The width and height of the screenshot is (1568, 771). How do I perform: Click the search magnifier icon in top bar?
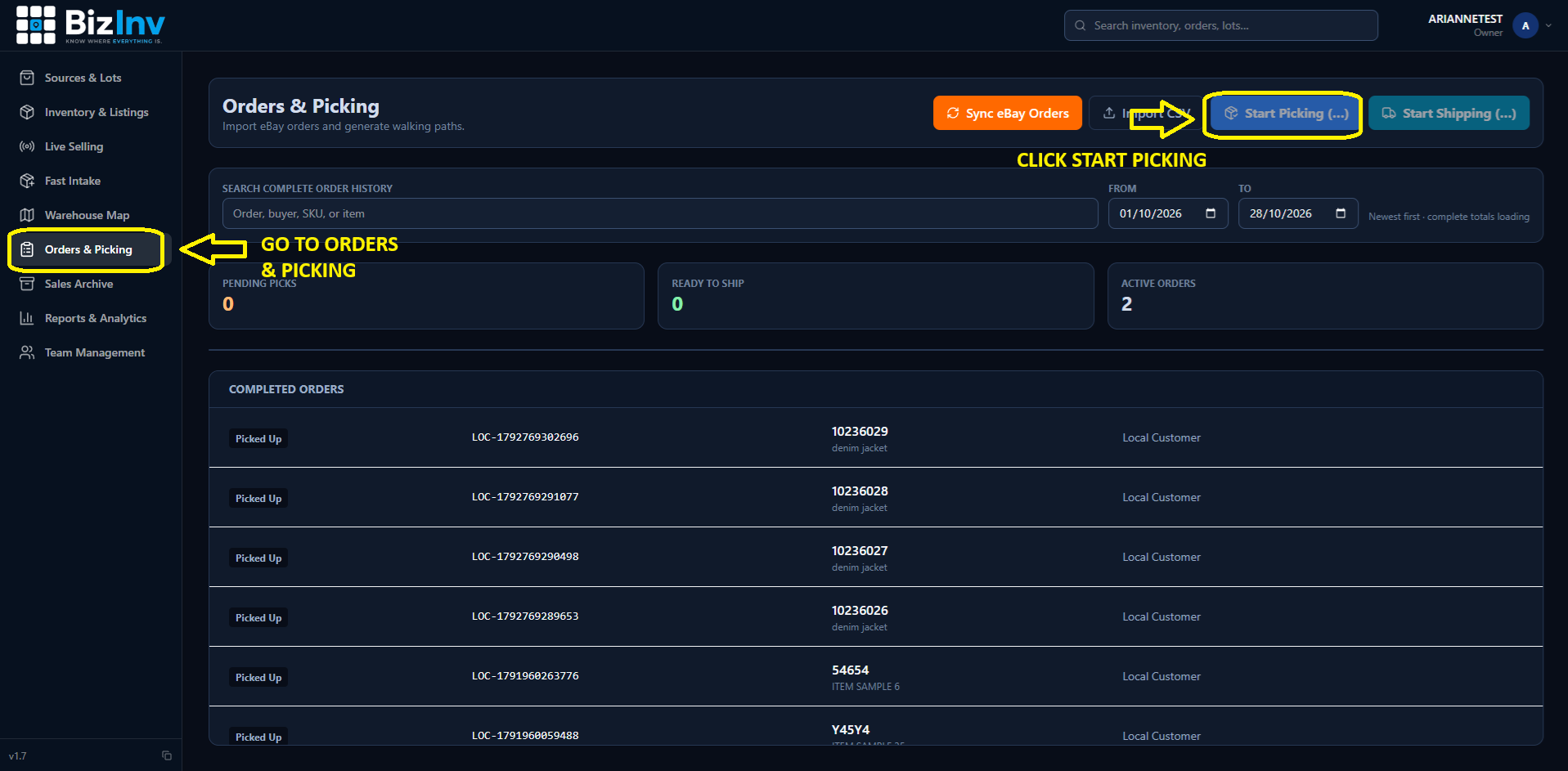[x=1080, y=25]
